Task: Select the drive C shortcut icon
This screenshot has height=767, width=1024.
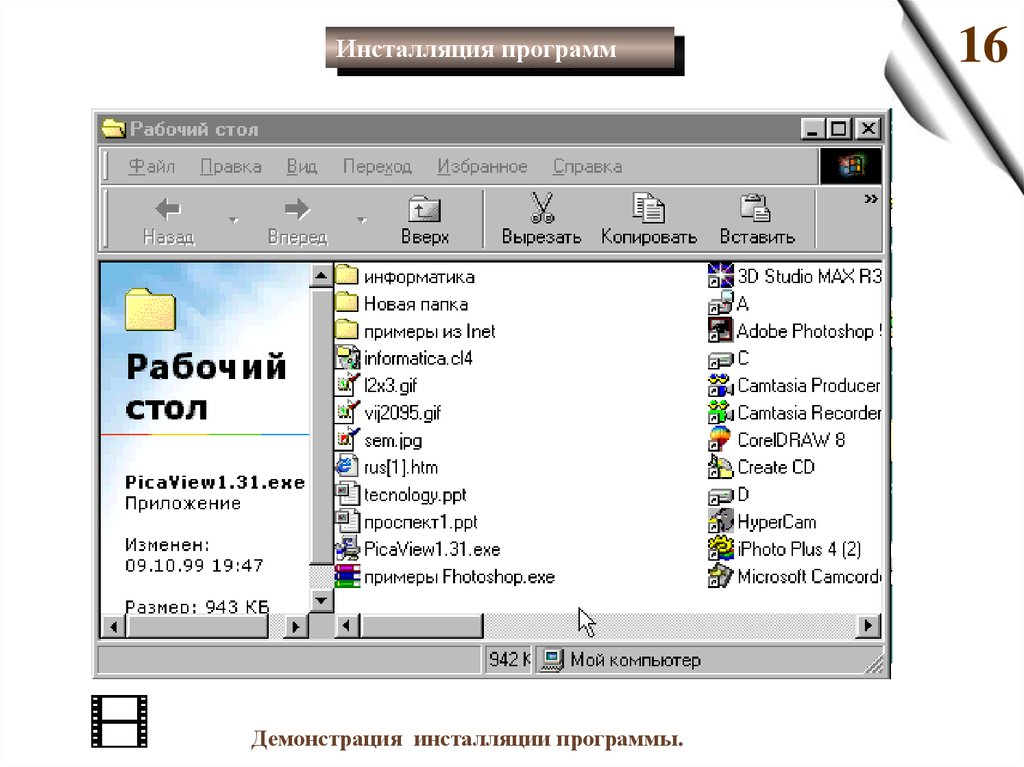Action: [x=720, y=359]
